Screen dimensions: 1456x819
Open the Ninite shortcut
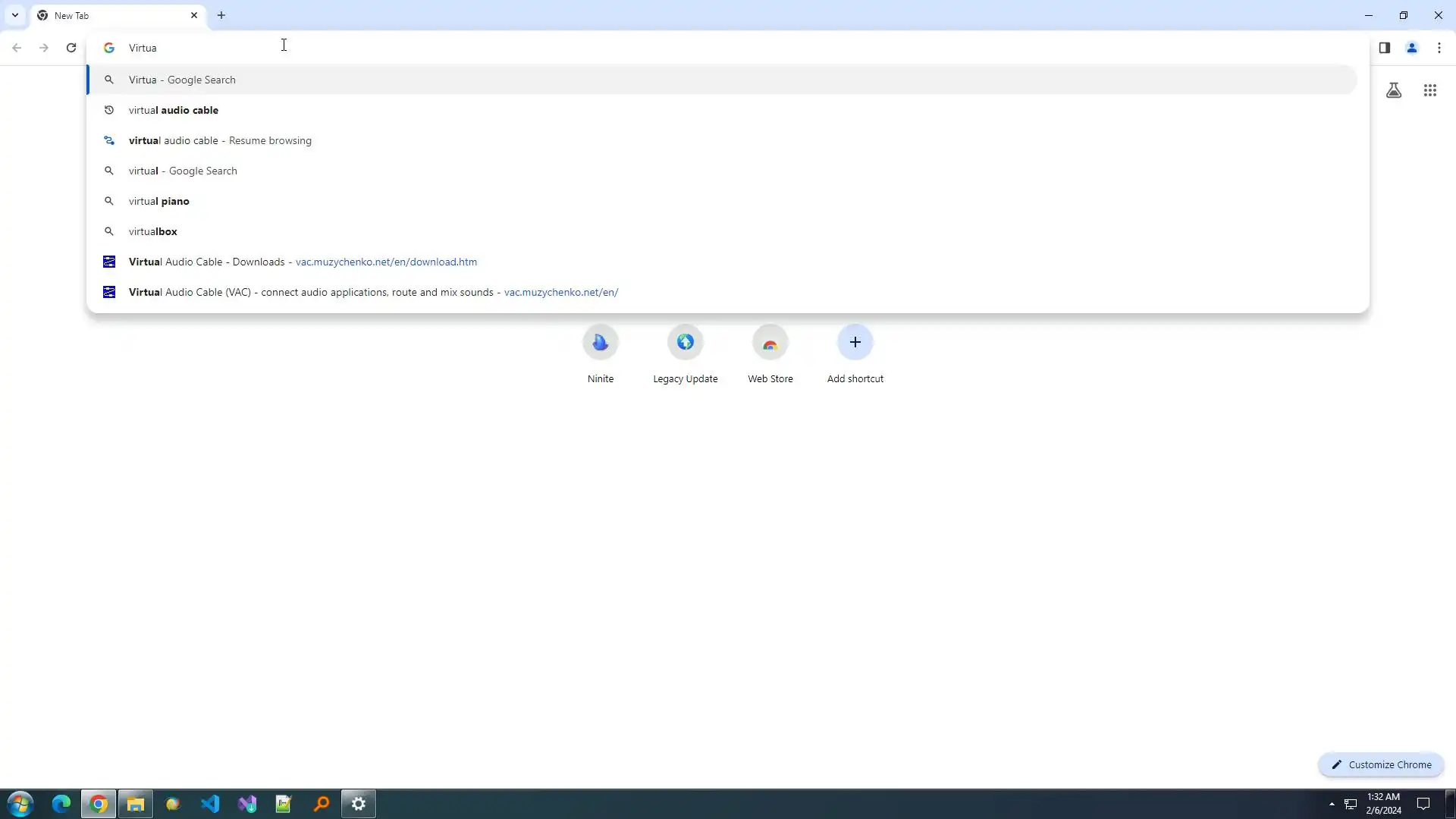[x=600, y=343]
